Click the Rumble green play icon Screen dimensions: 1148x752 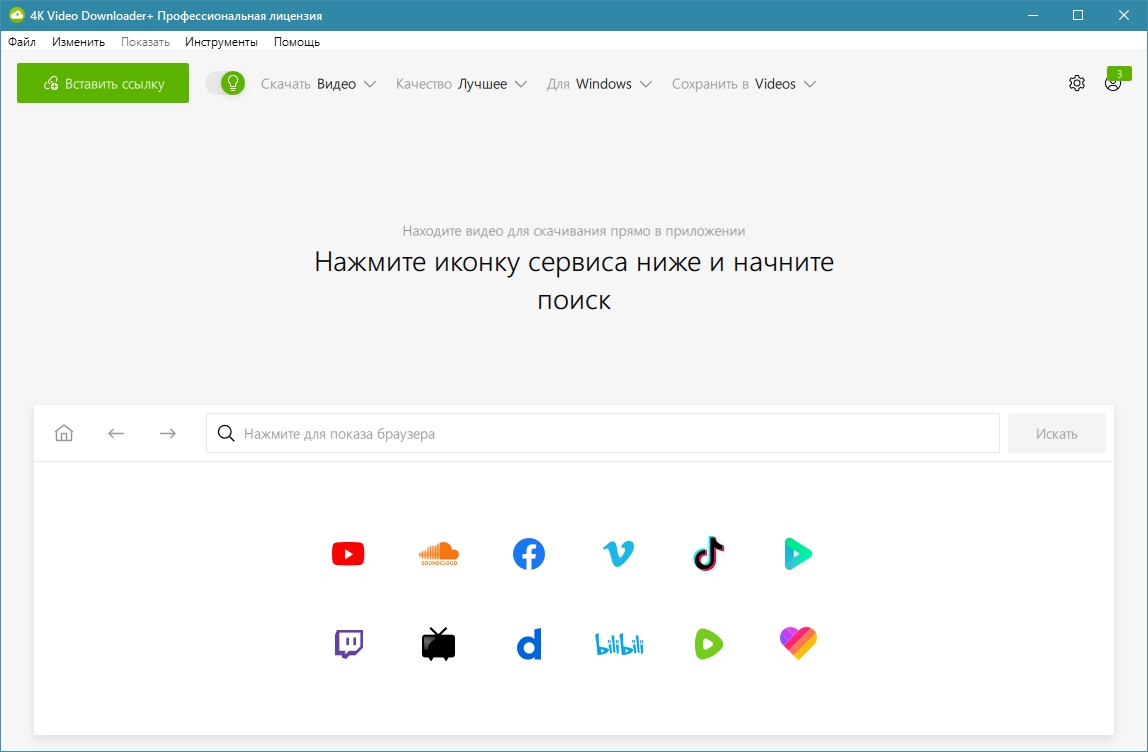click(x=708, y=644)
